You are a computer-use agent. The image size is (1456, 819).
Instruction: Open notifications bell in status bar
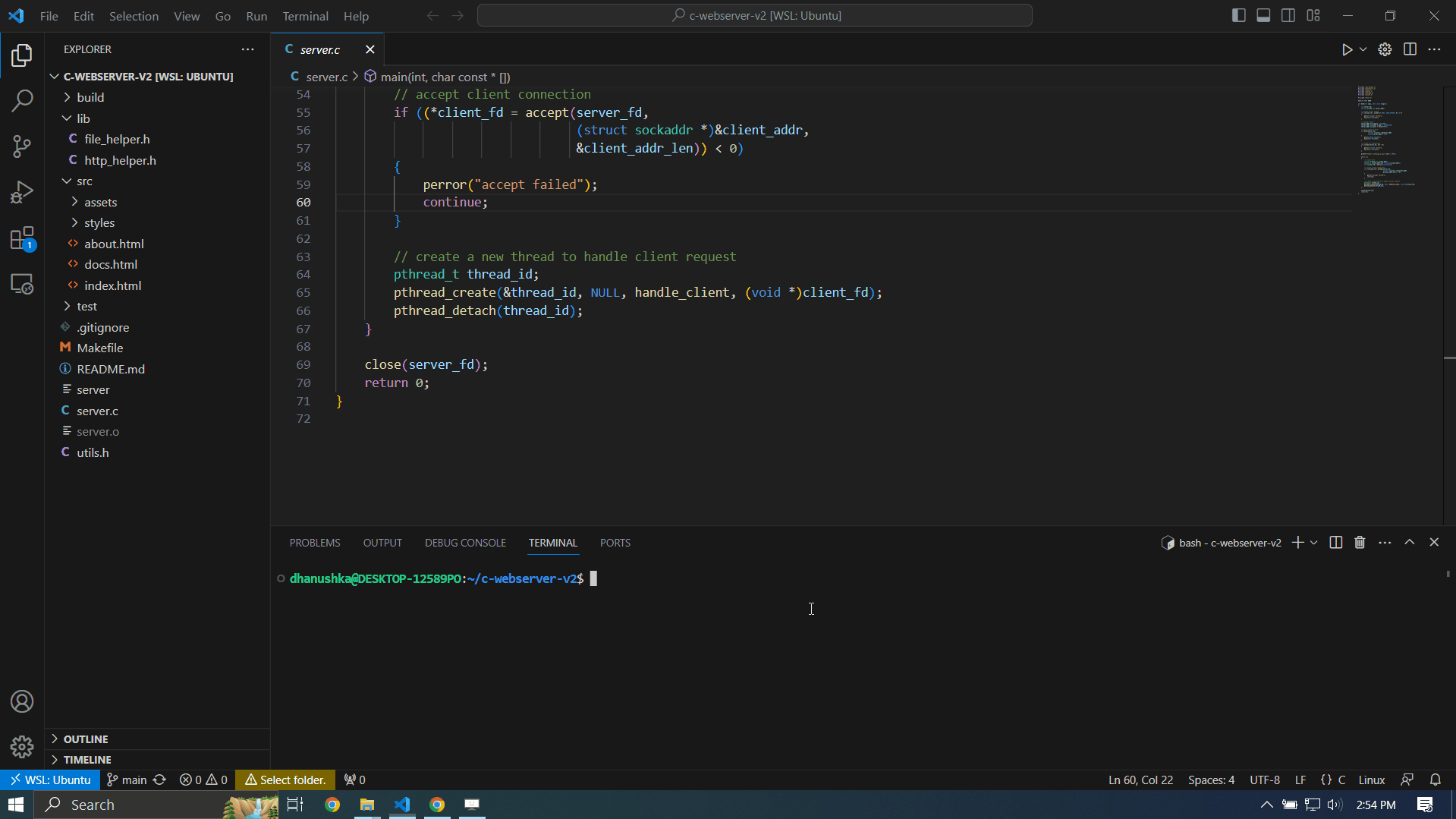click(1436, 780)
